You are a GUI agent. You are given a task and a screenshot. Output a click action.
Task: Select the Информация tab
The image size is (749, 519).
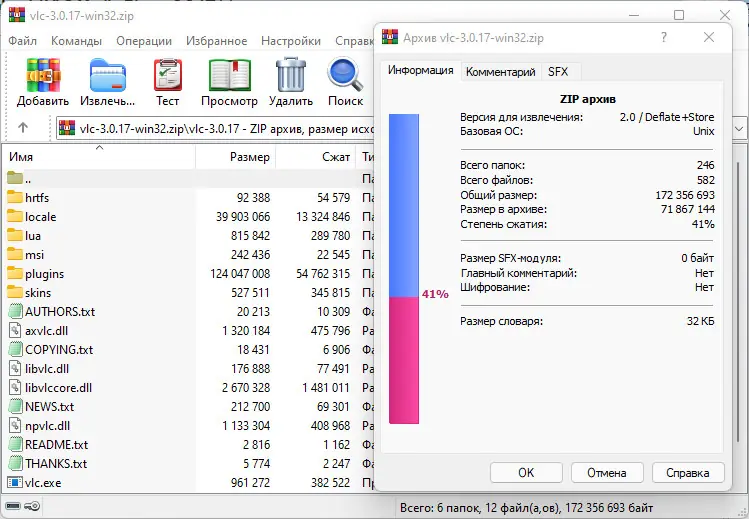[x=420, y=71]
